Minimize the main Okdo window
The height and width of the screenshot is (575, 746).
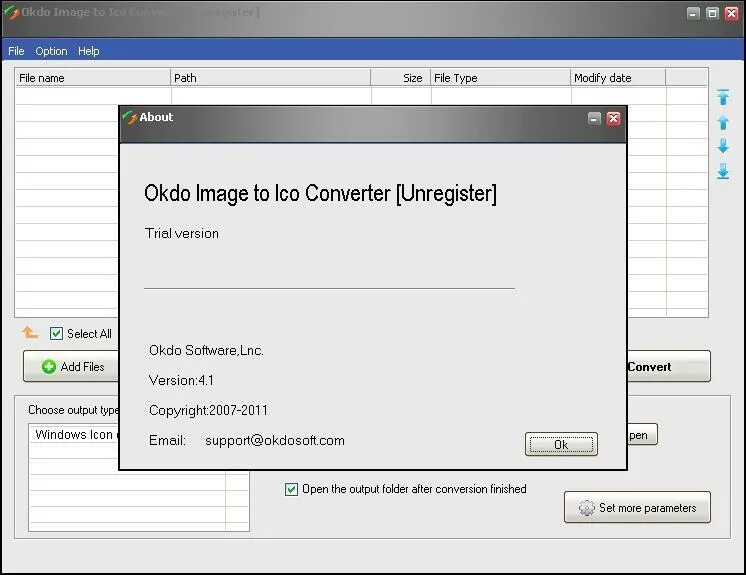[694, 13]
